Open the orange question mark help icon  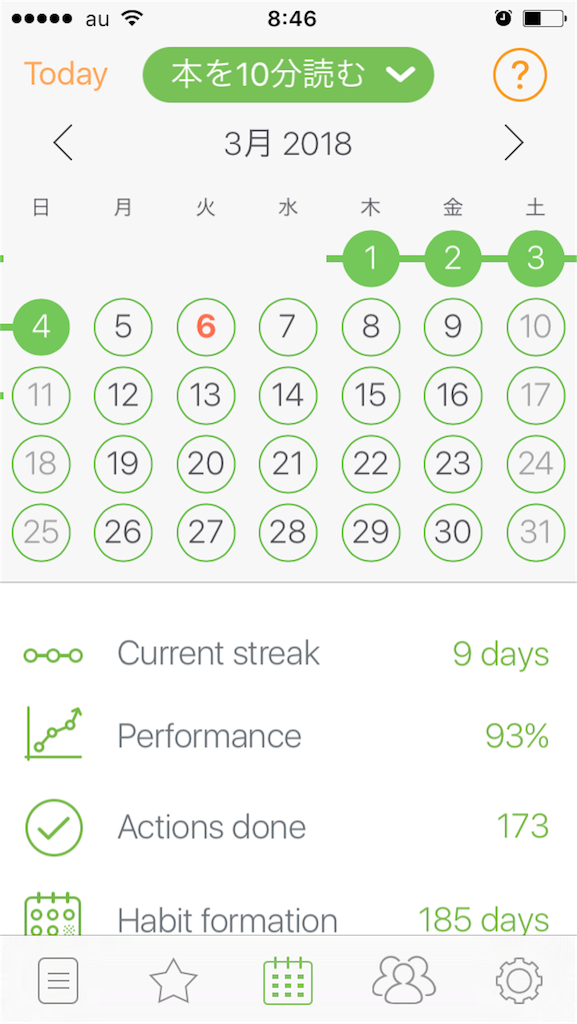[520, 75]
